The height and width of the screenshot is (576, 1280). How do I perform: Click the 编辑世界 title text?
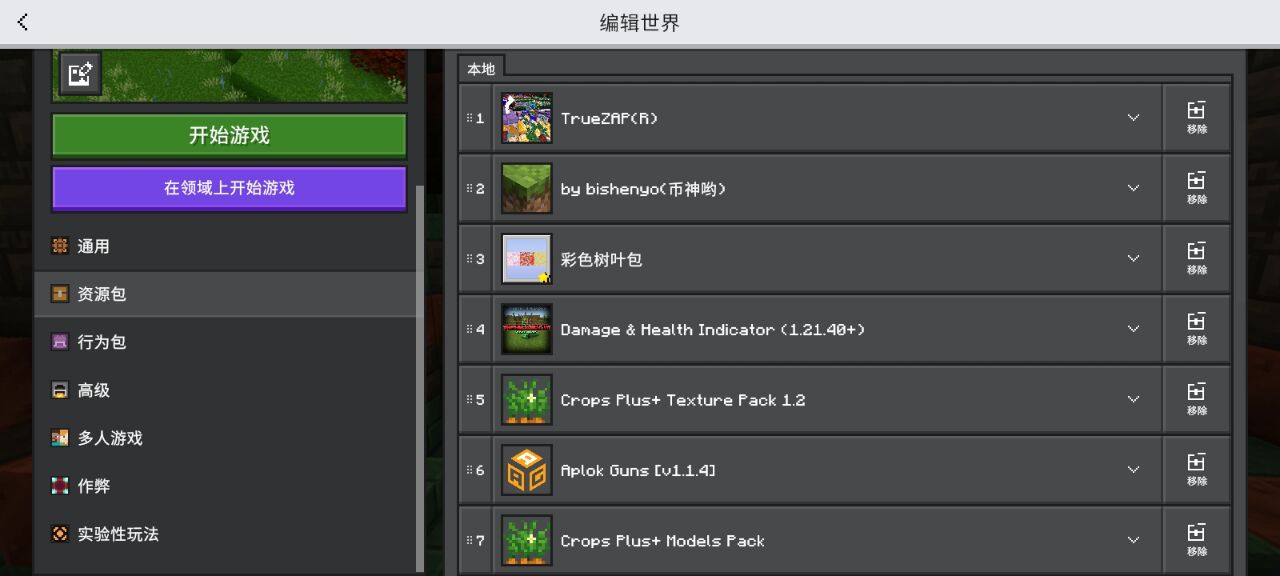tap(640, 22)
